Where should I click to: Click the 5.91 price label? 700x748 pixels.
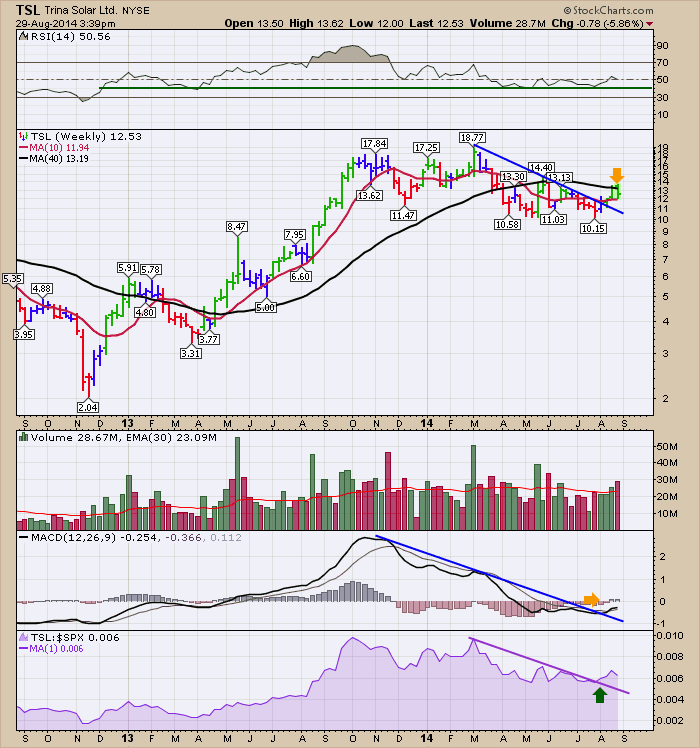tap(128, 268)
